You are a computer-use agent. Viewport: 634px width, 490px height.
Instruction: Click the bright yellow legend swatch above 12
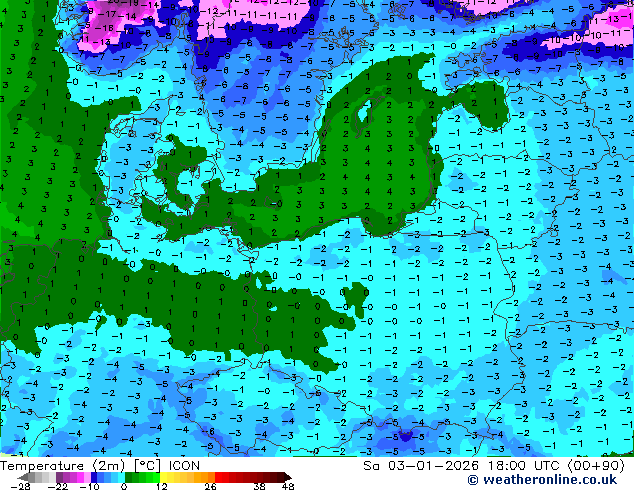pos(163,477)
